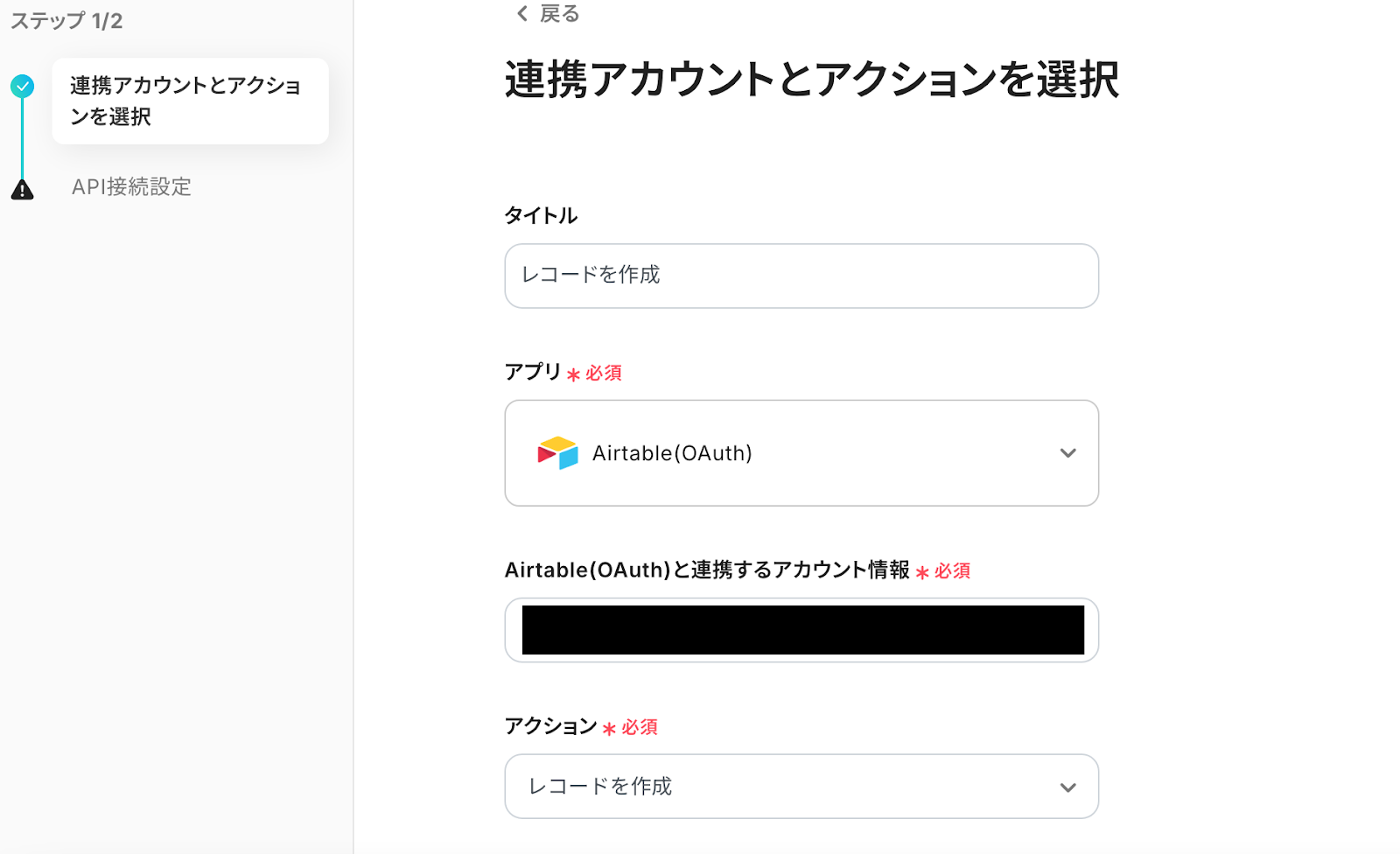Click the "ステップ 1/2" indicator text

point(66,21)
